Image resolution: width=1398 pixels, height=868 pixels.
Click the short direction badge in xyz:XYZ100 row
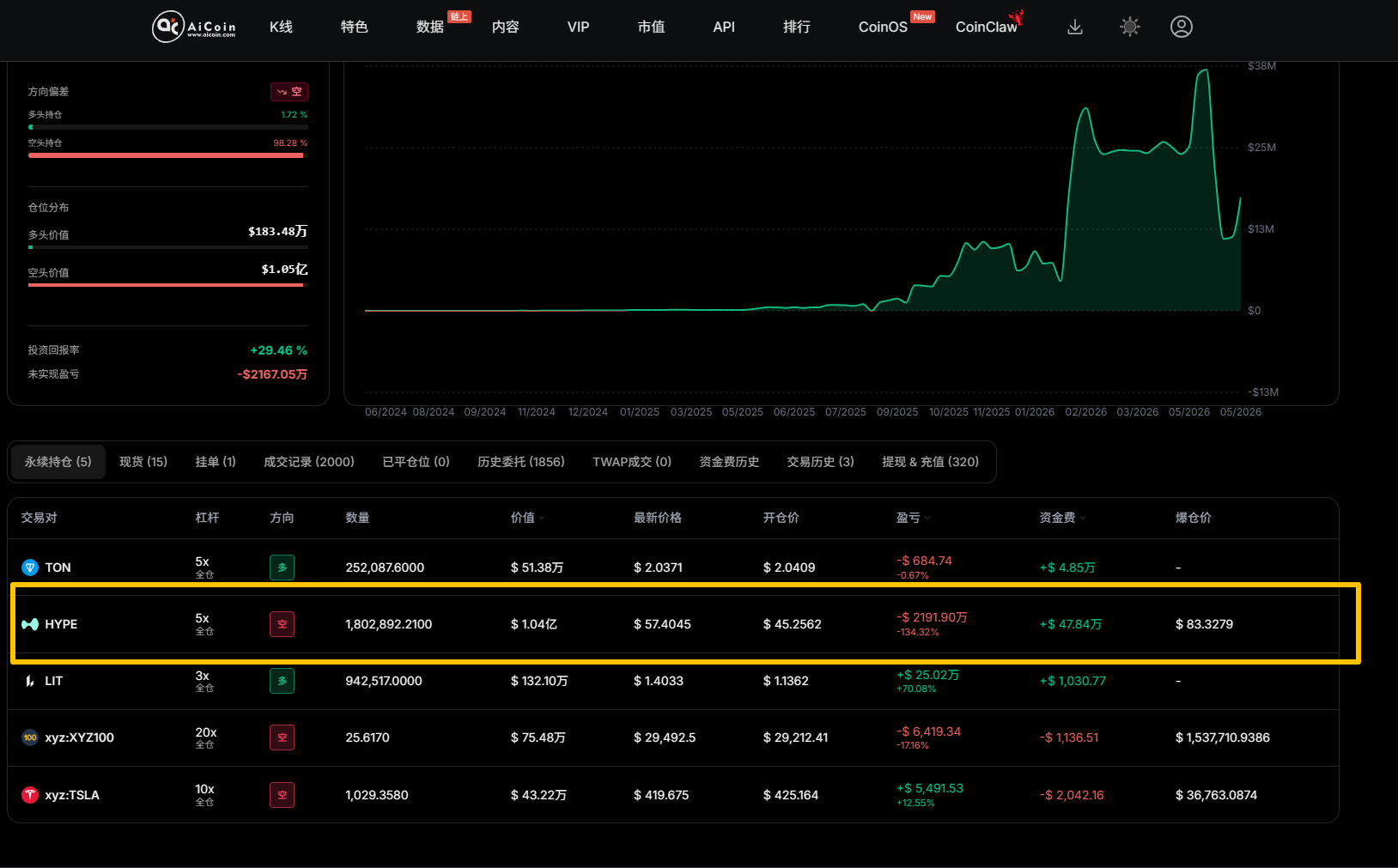pyautogui.click(x=282, y=737)
